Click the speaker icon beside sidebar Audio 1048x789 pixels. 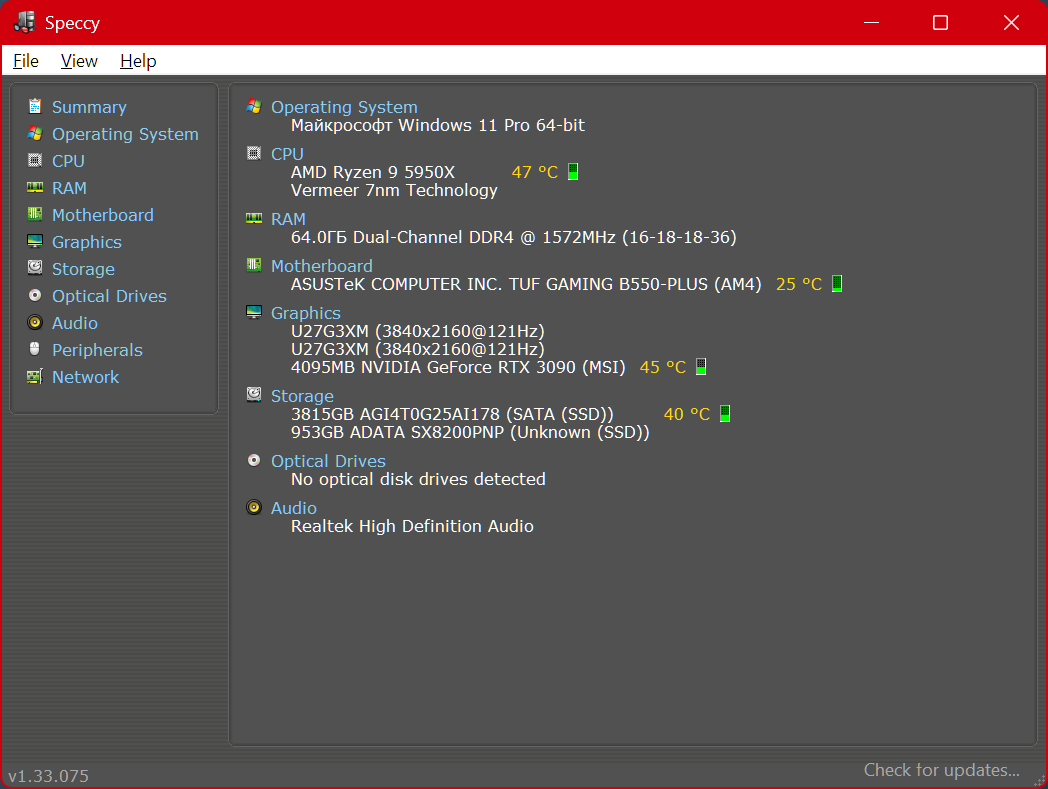[x=35, y=322]
